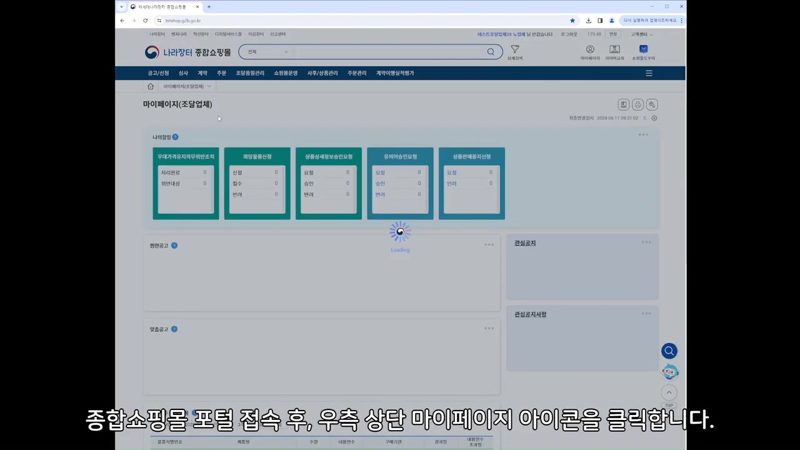Viewport: 800px width, 450px height.
Task: Click the main search input field
Action: point(388,52)
